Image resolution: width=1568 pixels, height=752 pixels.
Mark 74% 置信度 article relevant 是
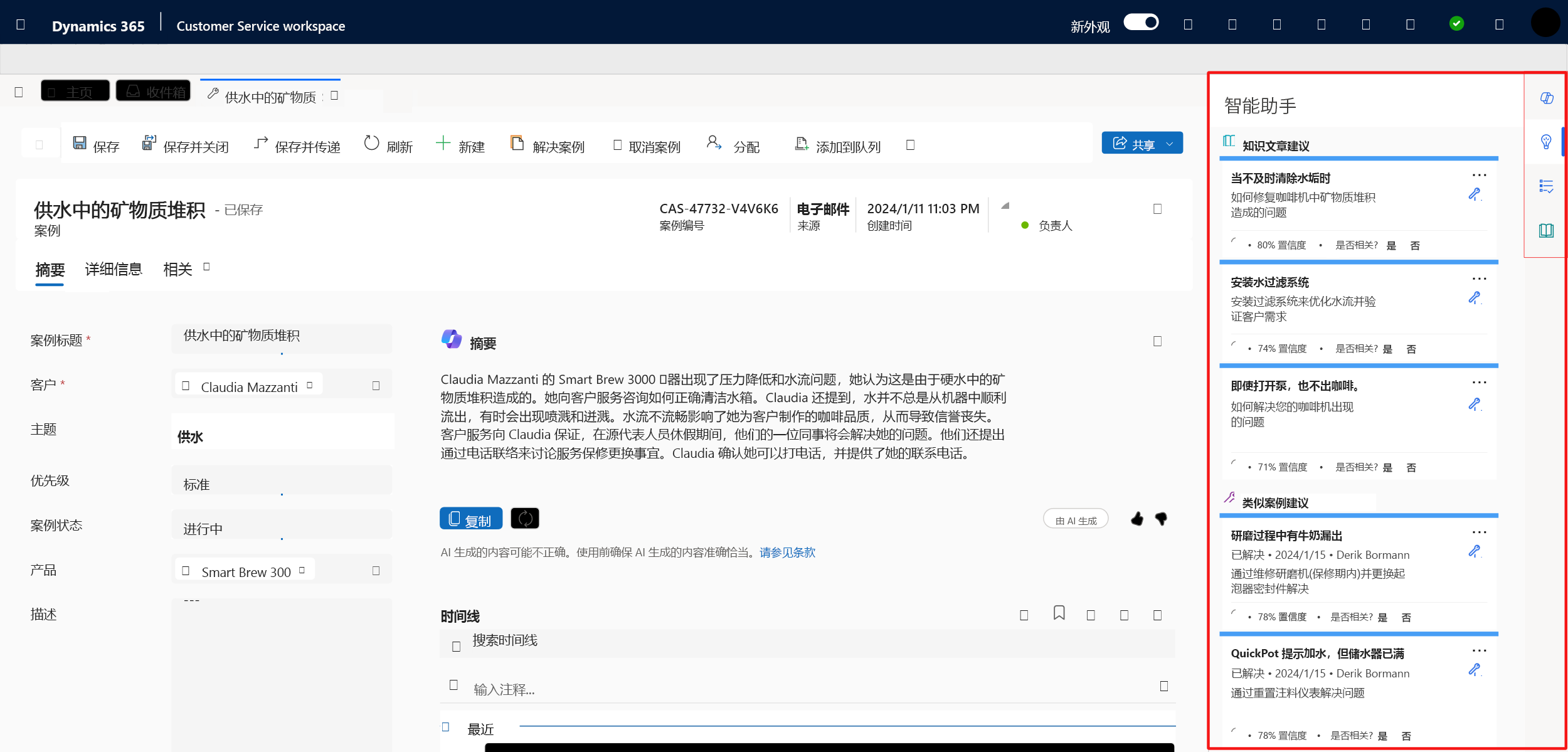(x=1387, y=349)
